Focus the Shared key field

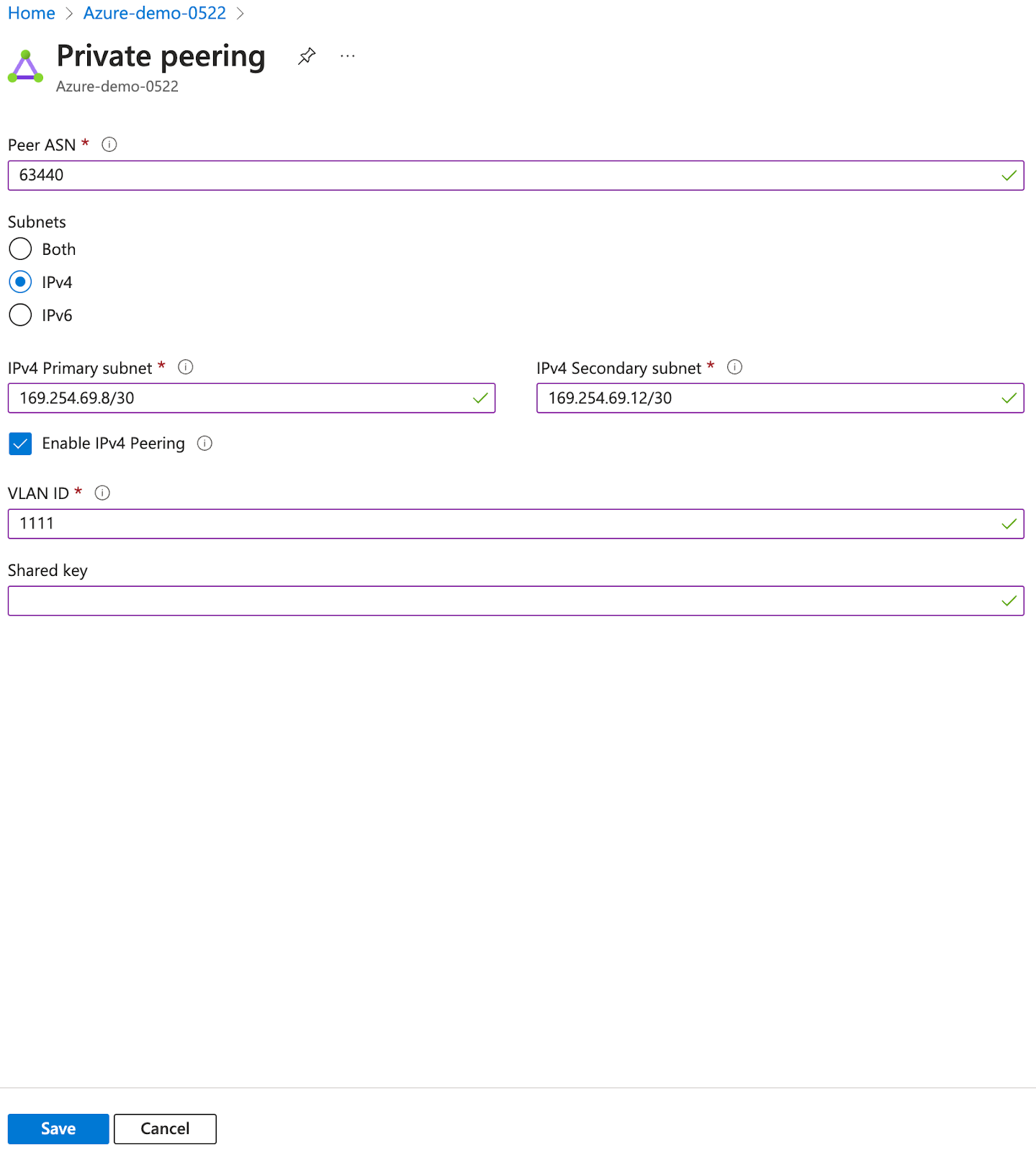pyautogui.click(x=515, y=601)
